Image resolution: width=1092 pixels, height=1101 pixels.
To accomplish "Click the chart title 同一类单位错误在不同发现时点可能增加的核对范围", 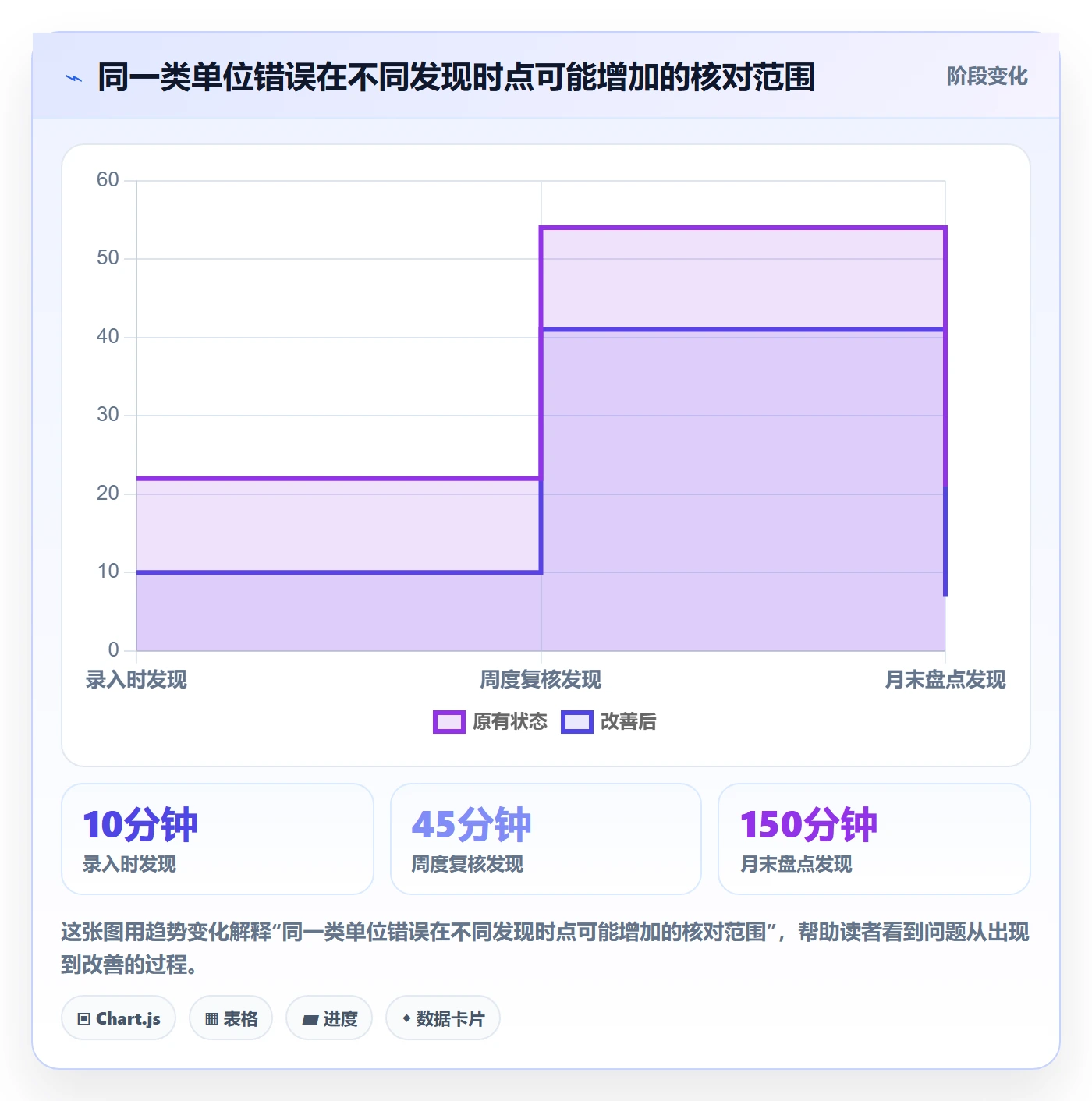I will pos(456,77).
